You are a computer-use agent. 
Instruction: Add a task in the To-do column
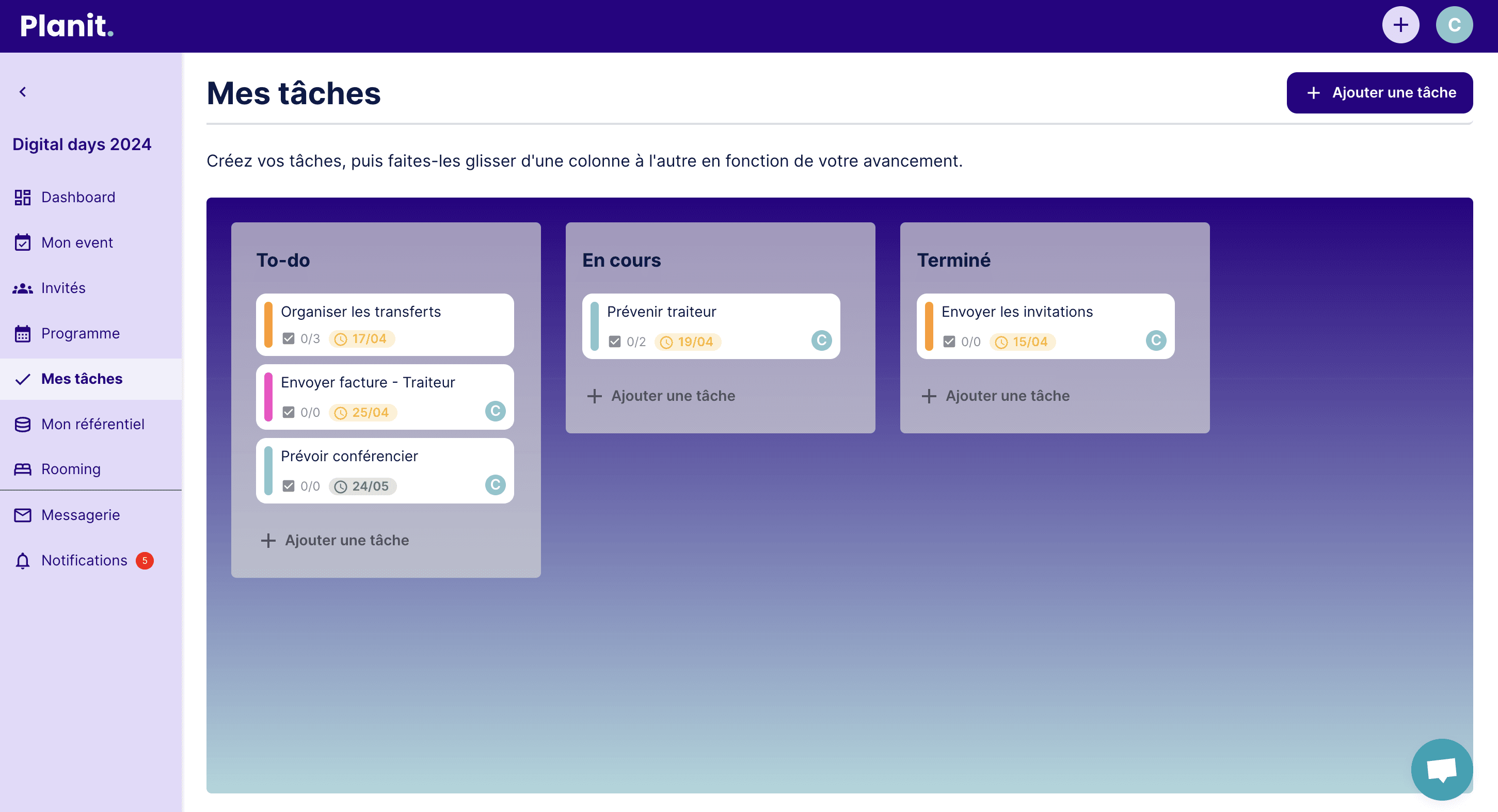335,540
